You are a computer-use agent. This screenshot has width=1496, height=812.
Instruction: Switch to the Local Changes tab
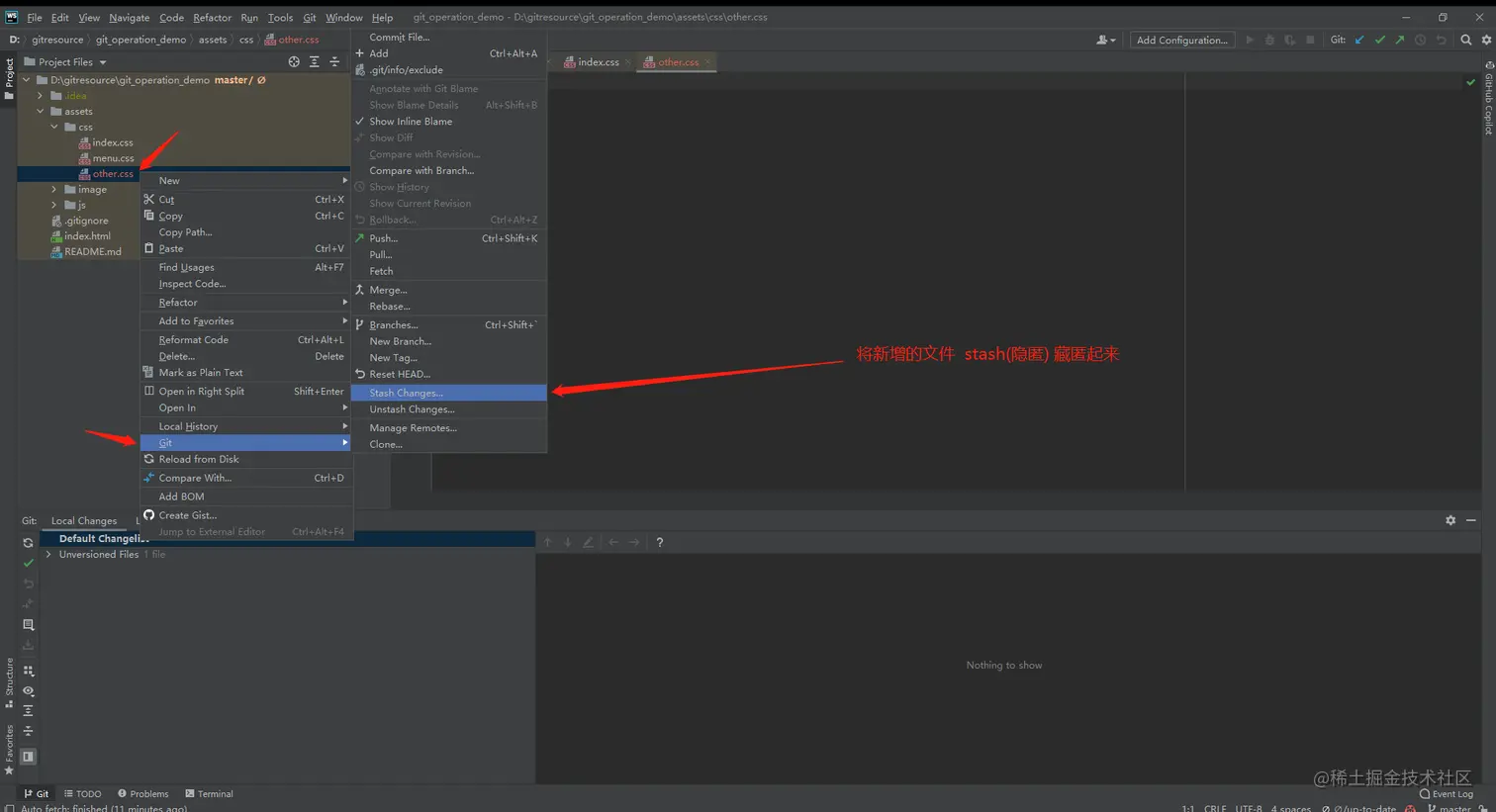(84, 520)
